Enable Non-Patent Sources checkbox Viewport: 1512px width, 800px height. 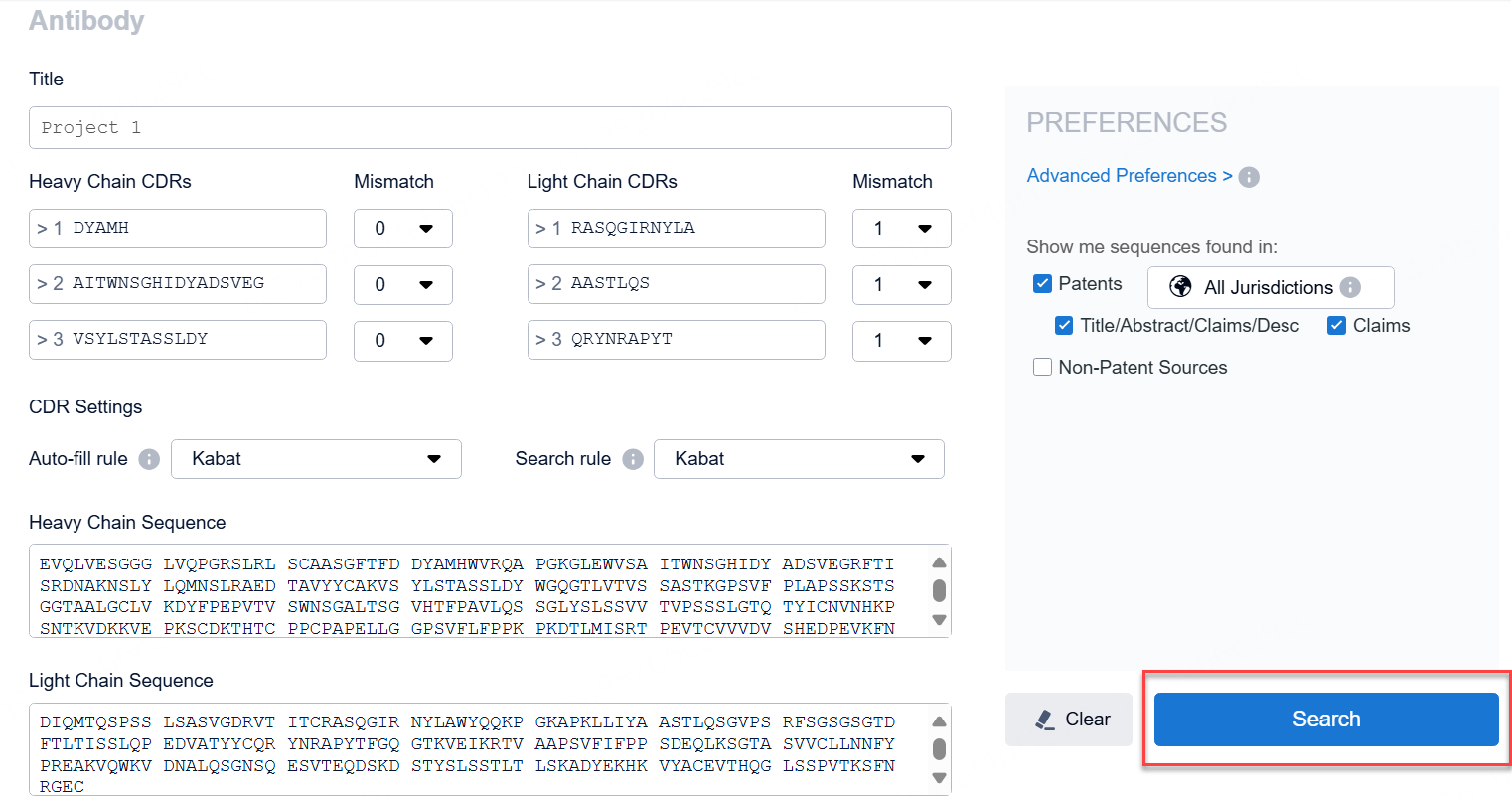point(1042,368)
